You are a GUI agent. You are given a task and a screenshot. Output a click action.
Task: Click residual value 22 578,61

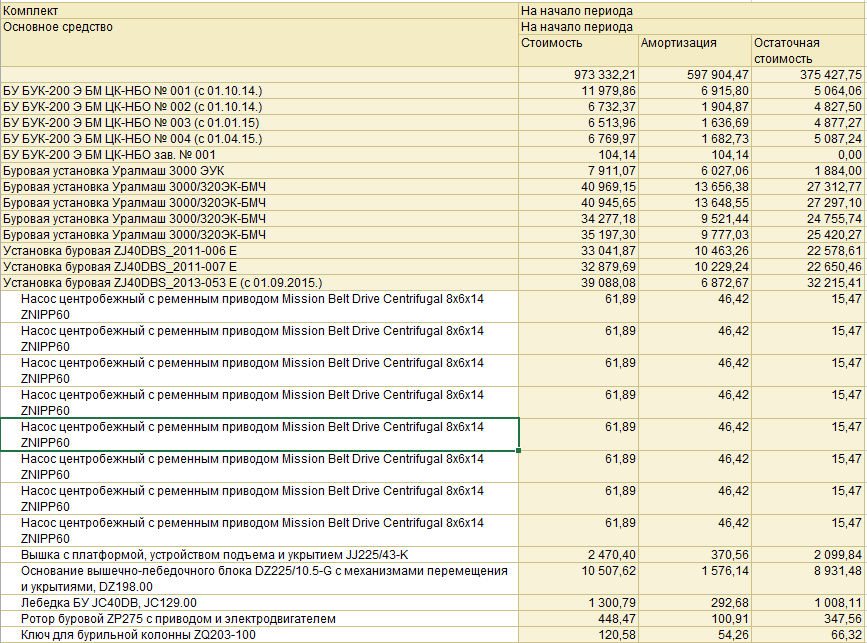pos(809,251)
